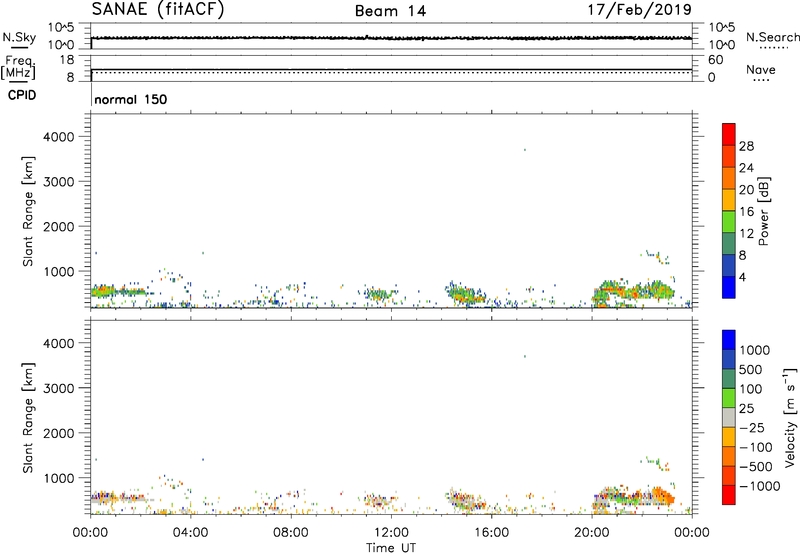Click the power echo cluster near 20:00–23:00
The width and height of the screenshot is (800, 554).
pos(633,292)
